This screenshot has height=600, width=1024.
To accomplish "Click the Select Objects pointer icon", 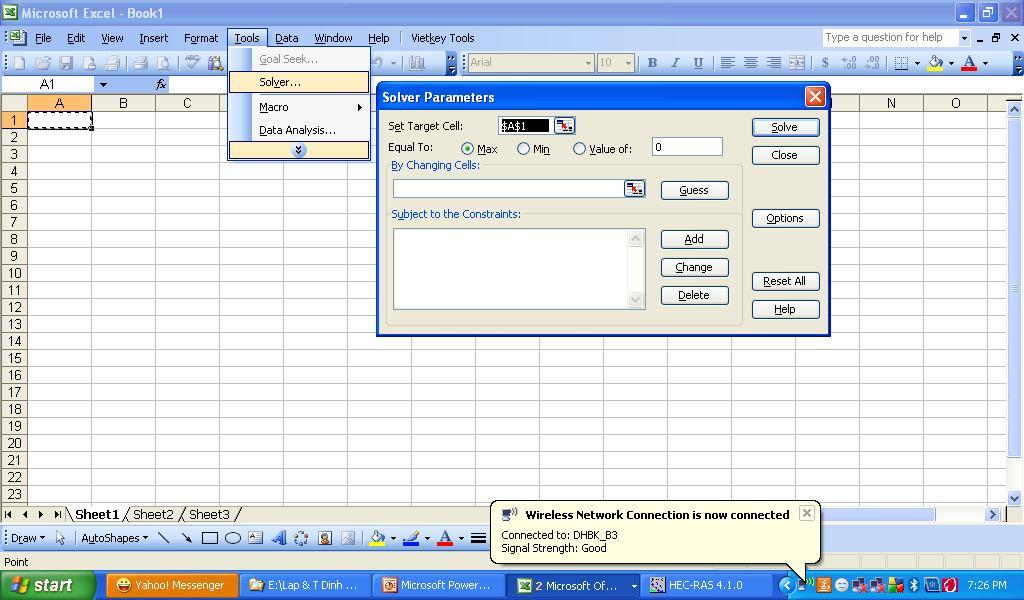I will [61, 538].
